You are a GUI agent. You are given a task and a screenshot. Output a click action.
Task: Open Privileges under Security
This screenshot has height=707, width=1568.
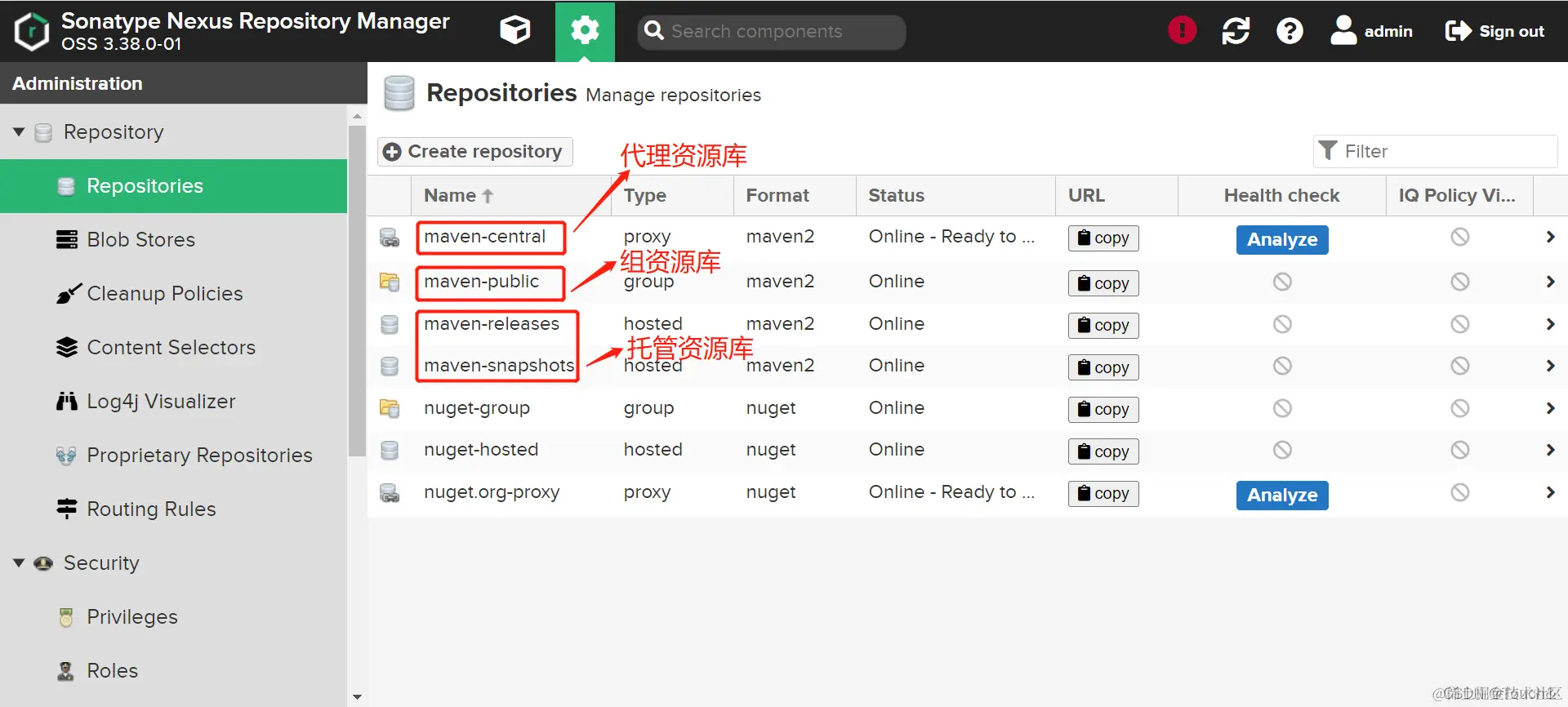click(173, 617)
